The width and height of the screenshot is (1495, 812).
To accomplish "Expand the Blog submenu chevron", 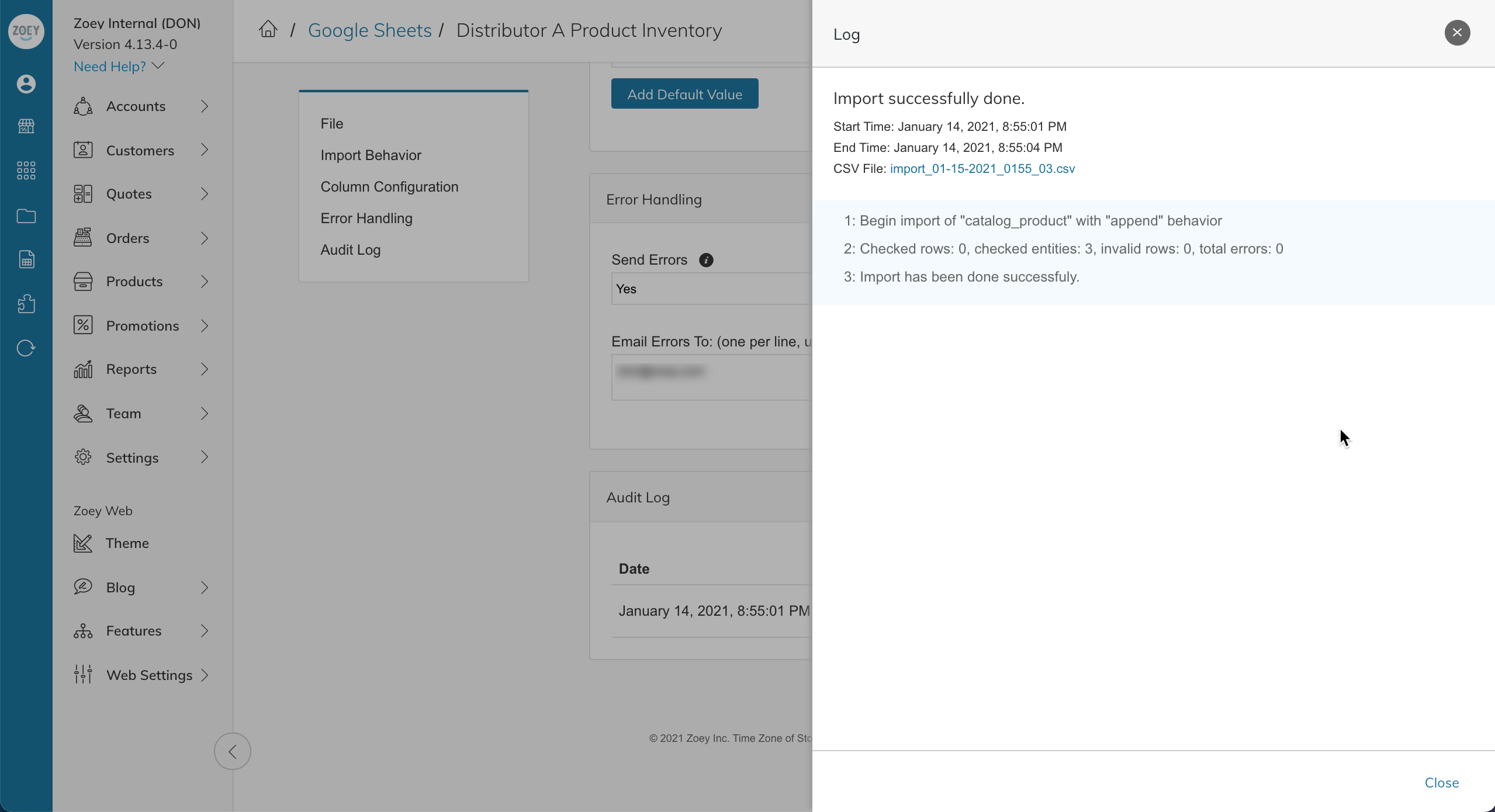I will pyautogui.click(x=205, y=587).
